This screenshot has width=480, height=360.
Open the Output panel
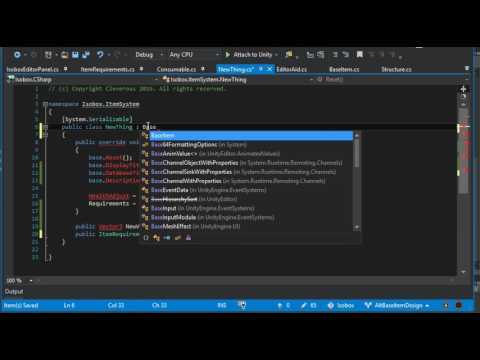click(x=14, y=292)
